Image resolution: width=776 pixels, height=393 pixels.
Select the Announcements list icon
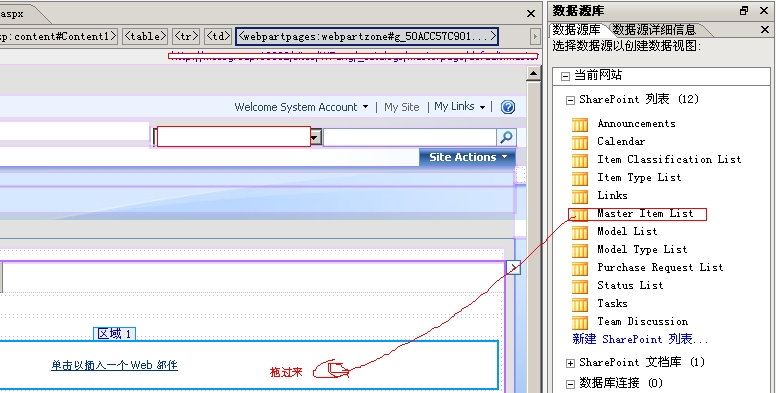point(580,124)
